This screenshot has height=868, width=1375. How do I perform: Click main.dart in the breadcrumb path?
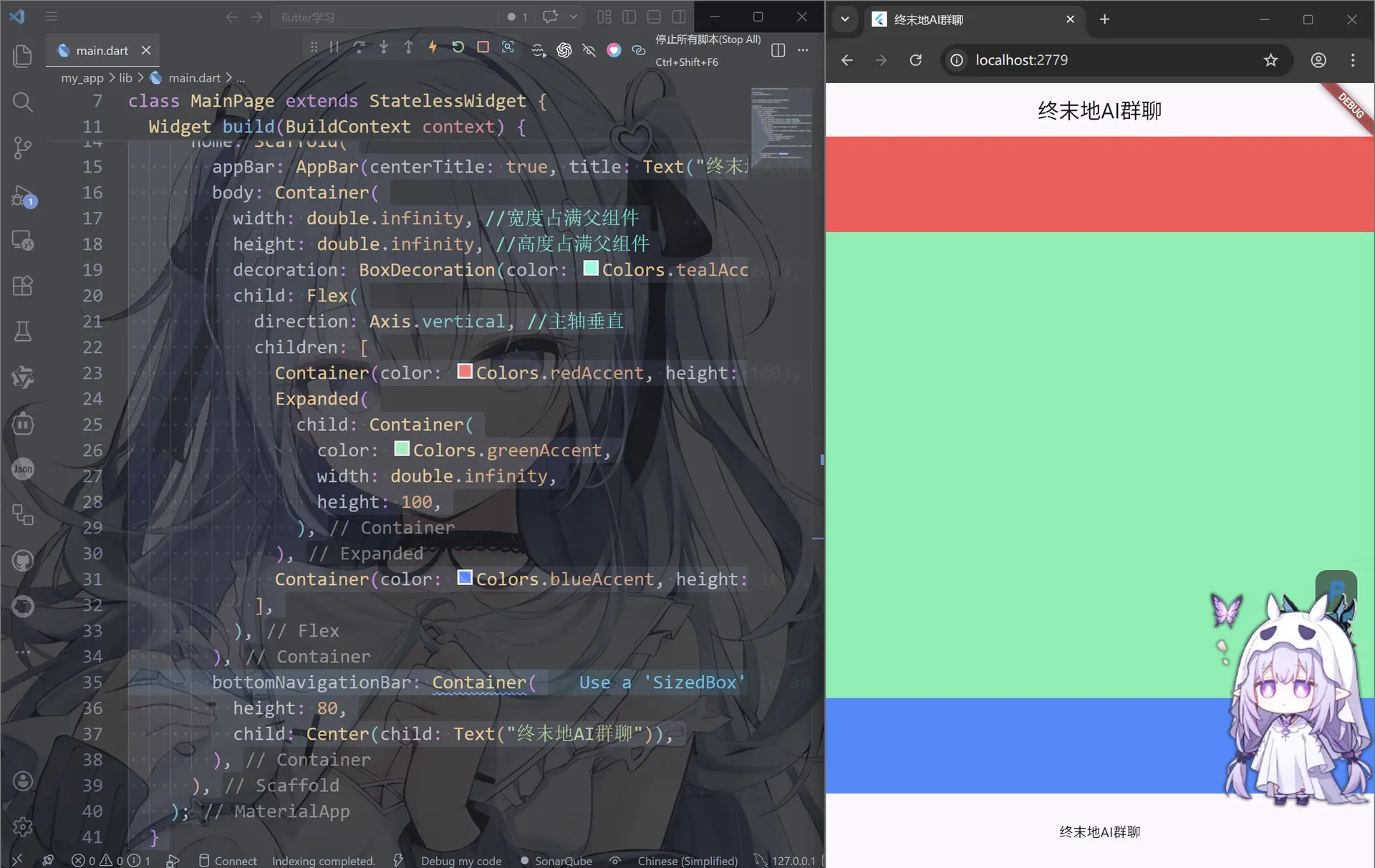point(194,77)
